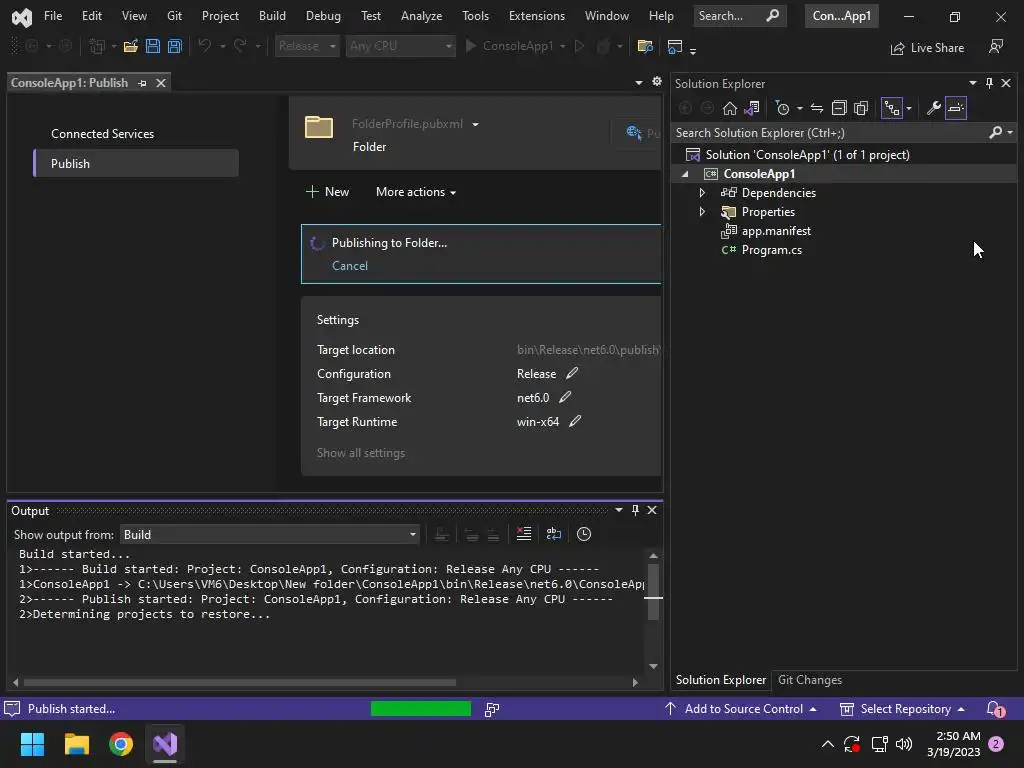1024x768 pixels.
Task: Open Select Repository dropdown
Action: tap(903, 709)
